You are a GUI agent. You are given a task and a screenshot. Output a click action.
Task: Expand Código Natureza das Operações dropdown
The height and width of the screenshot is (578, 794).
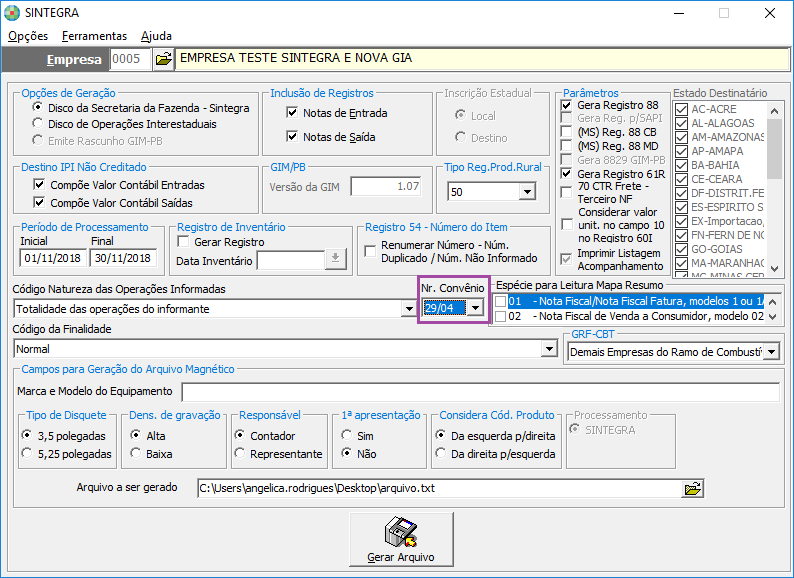click(409, 309)
